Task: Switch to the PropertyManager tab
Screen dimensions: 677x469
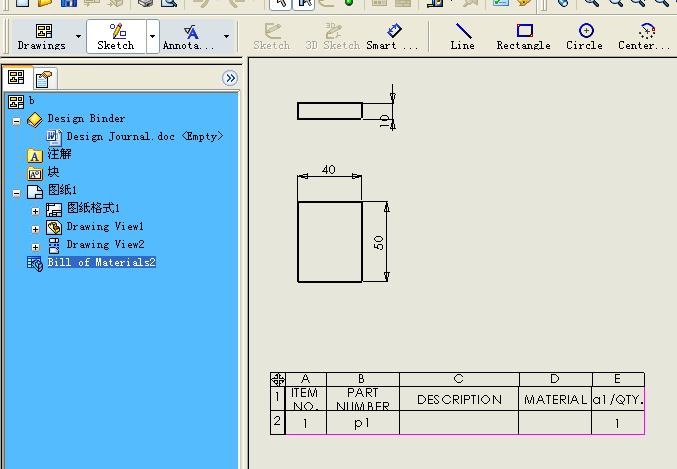Action: 44,79
